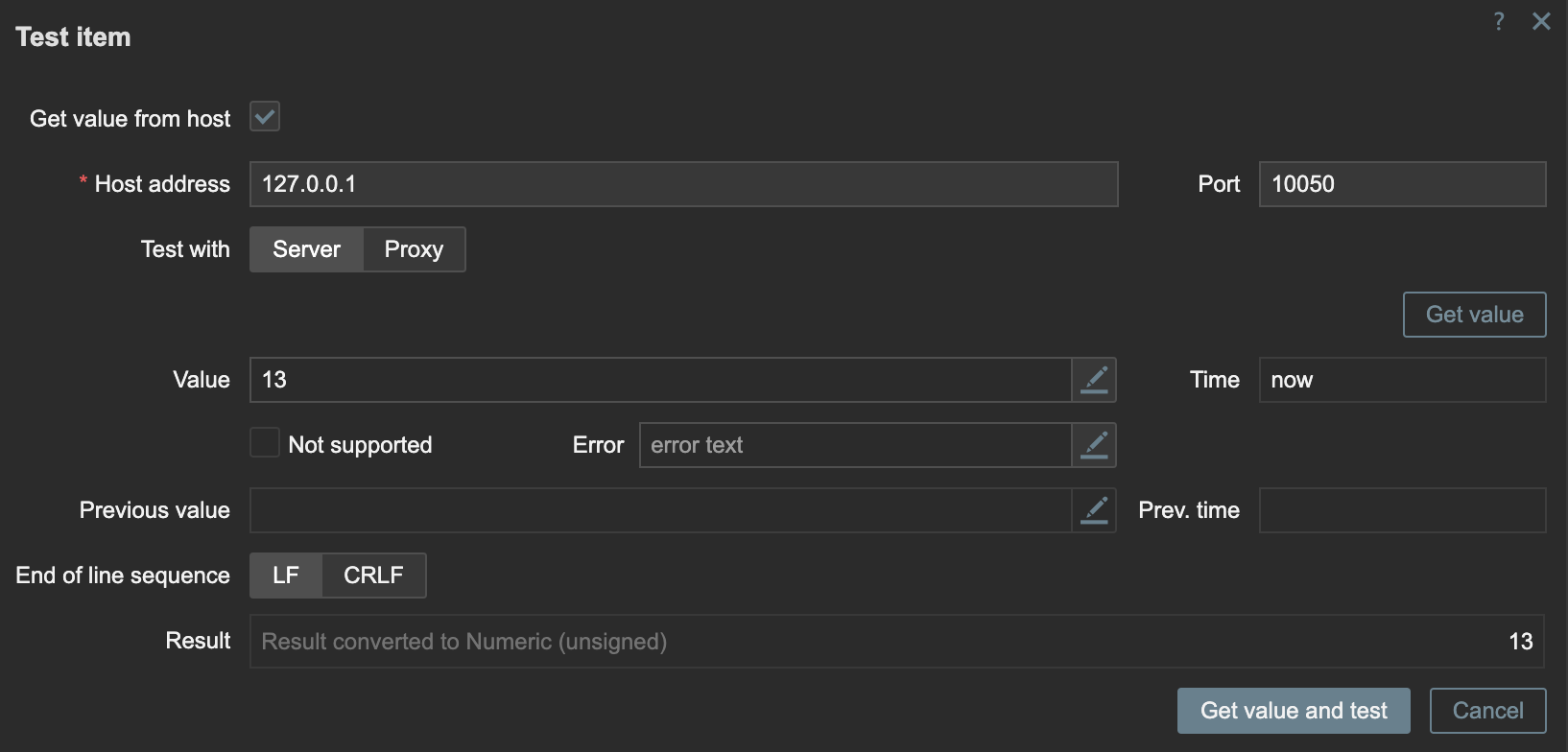Open the Error field edit pencil

coord(1094,445)
